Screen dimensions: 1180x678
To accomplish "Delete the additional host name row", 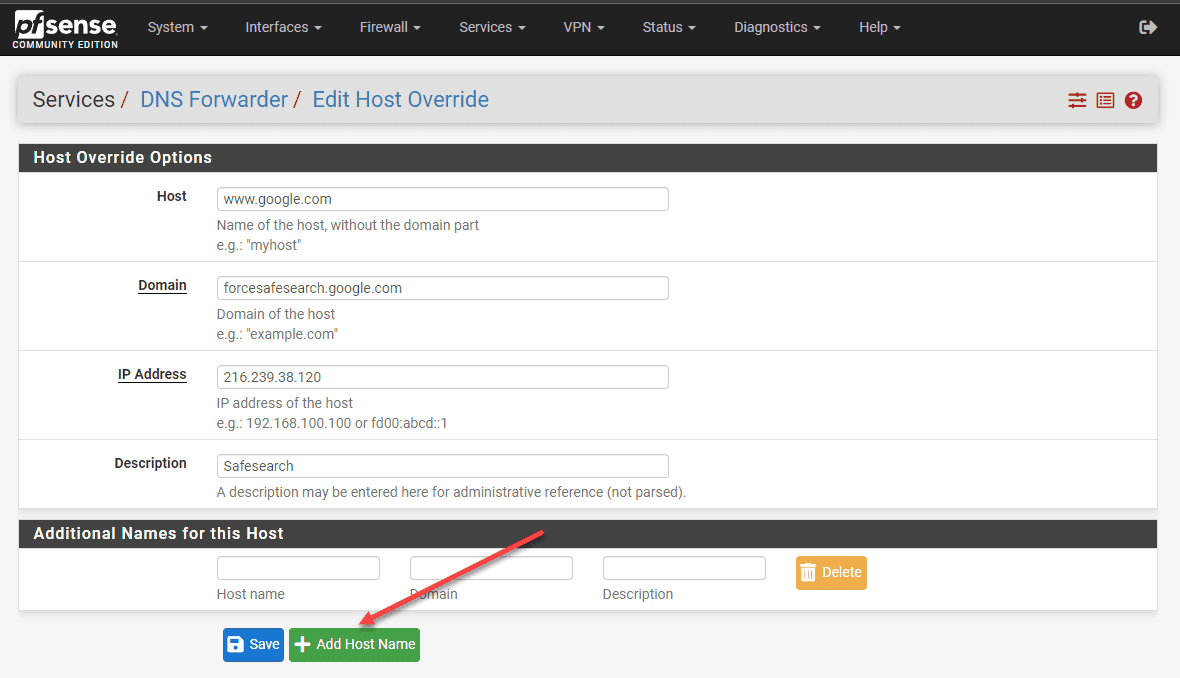I will click(x=831, y=573).
